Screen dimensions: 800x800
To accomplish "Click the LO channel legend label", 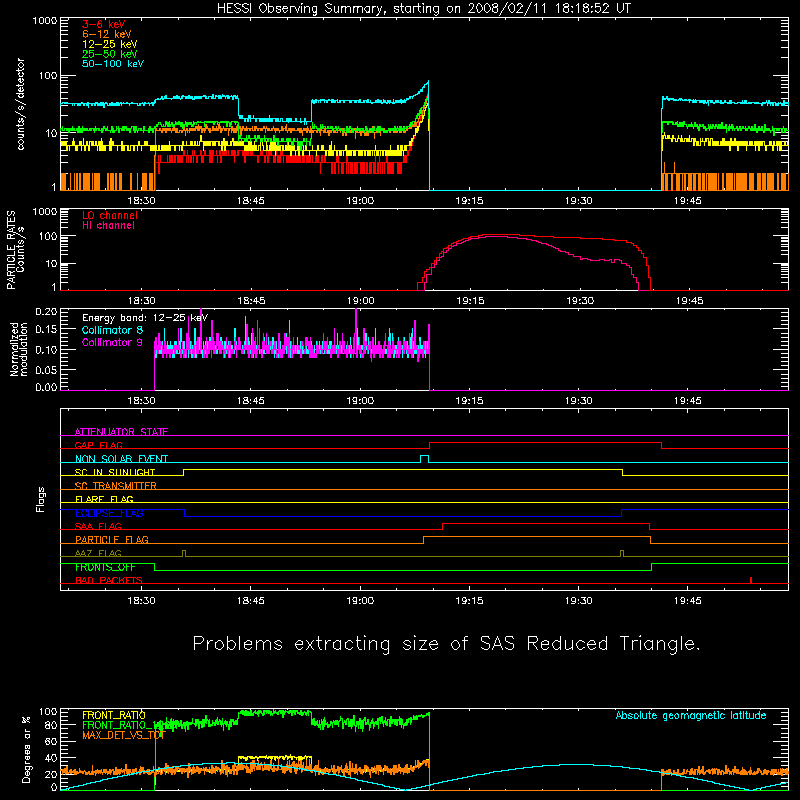I will click(x=110, y=215).
